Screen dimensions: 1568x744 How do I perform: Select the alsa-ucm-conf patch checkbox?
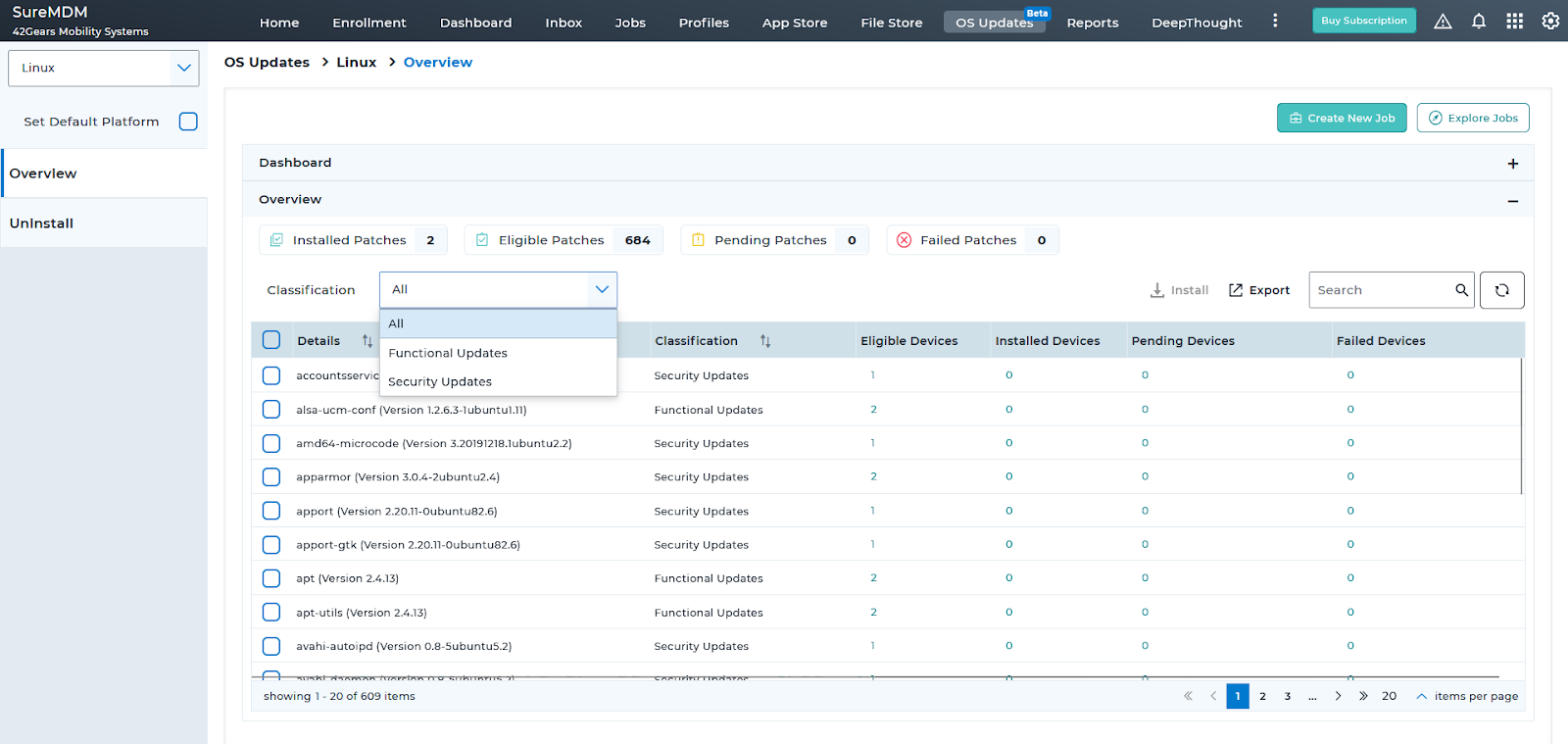271,410
